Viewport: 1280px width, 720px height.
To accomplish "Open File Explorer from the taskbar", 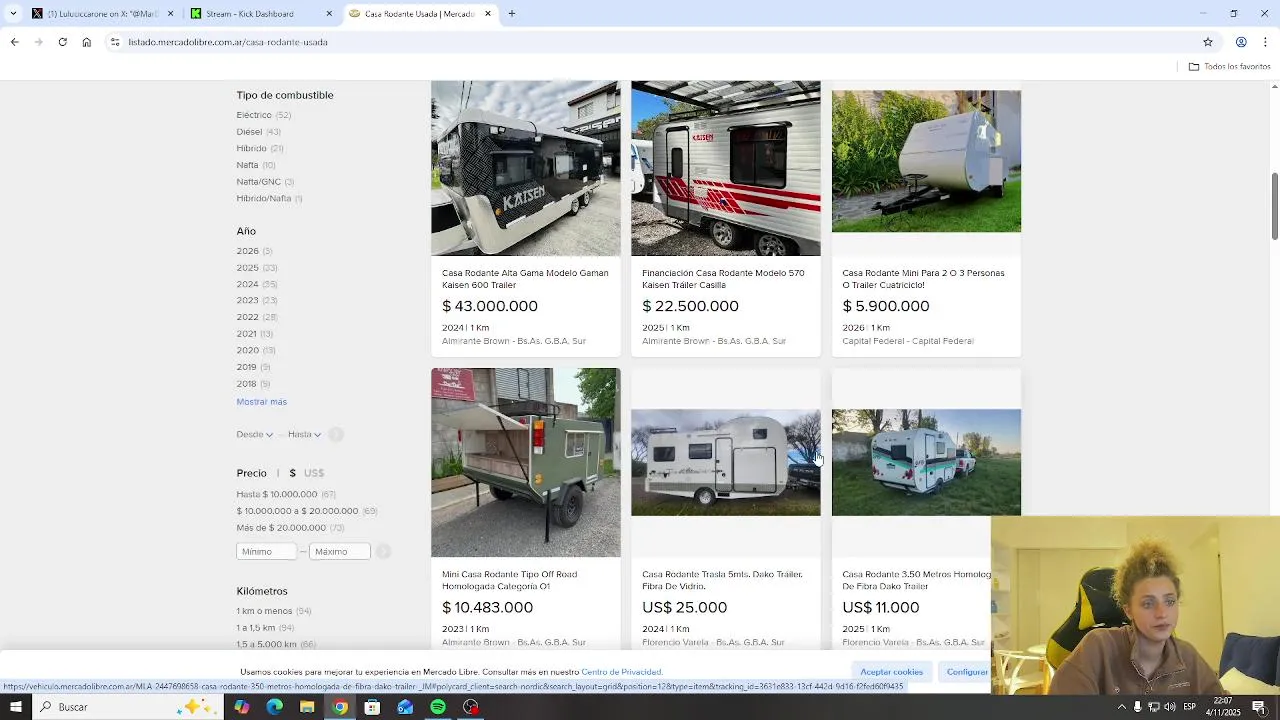I will click(307, 707).
